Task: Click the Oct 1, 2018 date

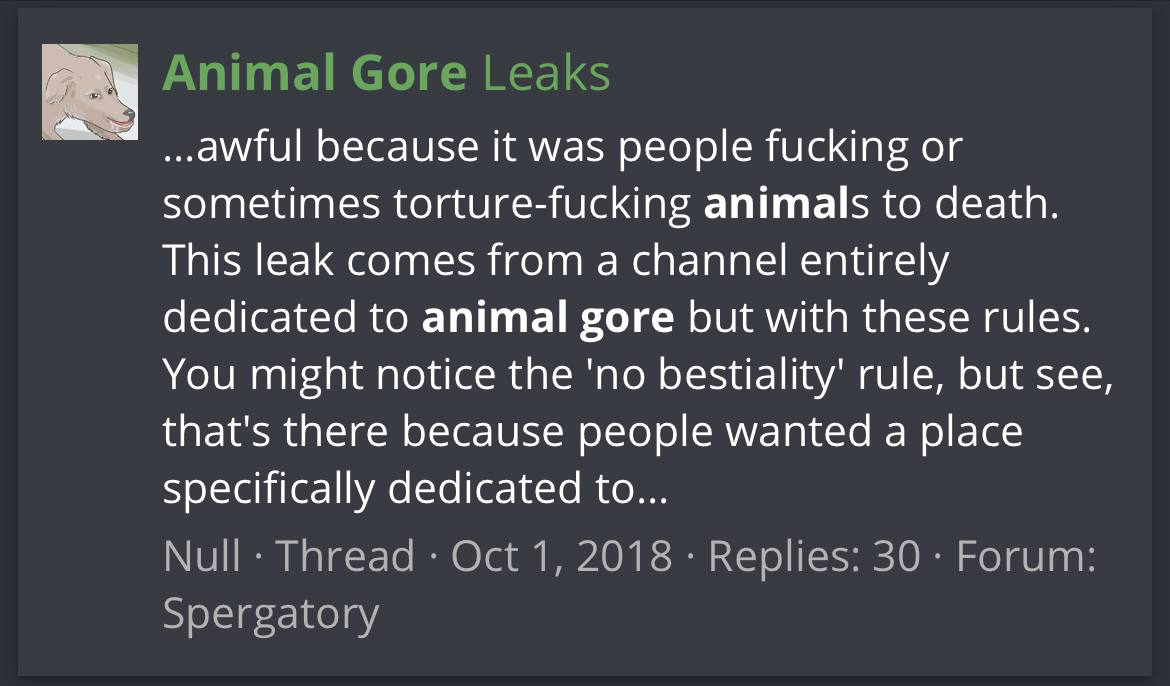Action: coord(561,555)
